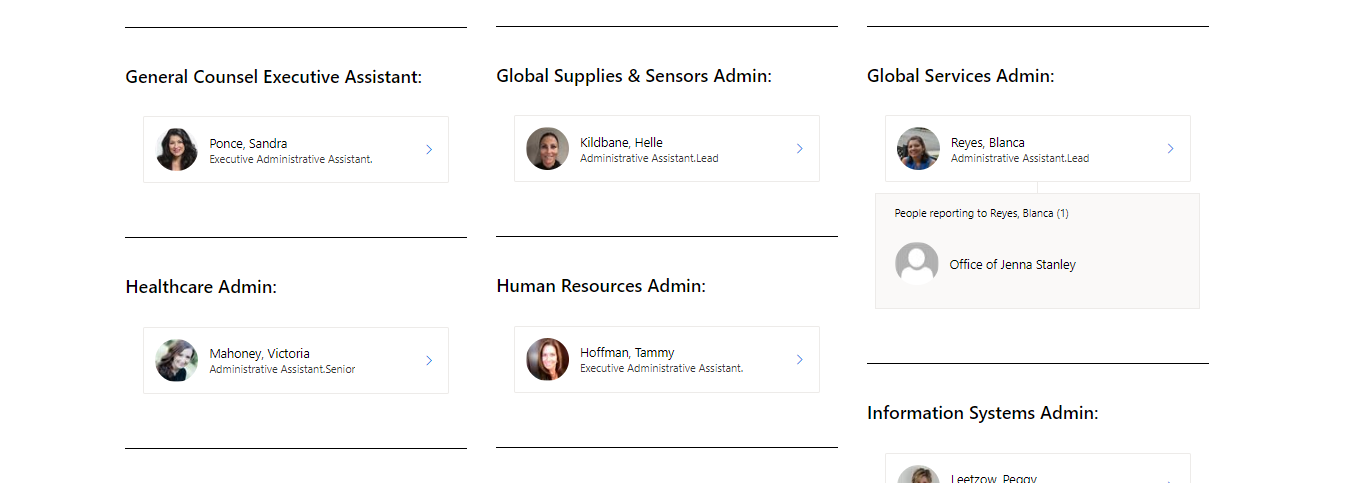Open Hoffman, Tammy contact name

tap(627, 352)
